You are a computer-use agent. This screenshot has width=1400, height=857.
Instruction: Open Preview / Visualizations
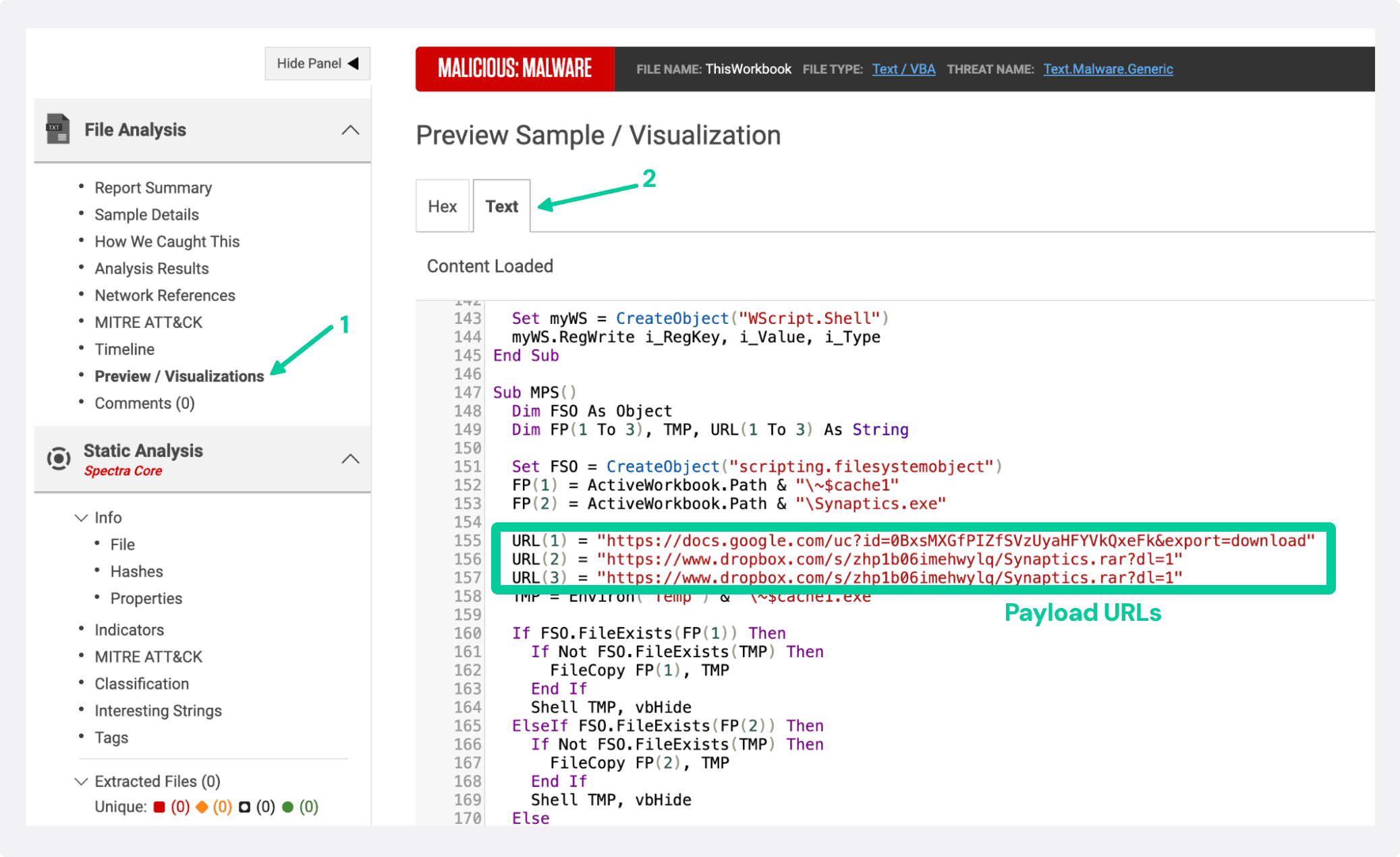[179, 376]
